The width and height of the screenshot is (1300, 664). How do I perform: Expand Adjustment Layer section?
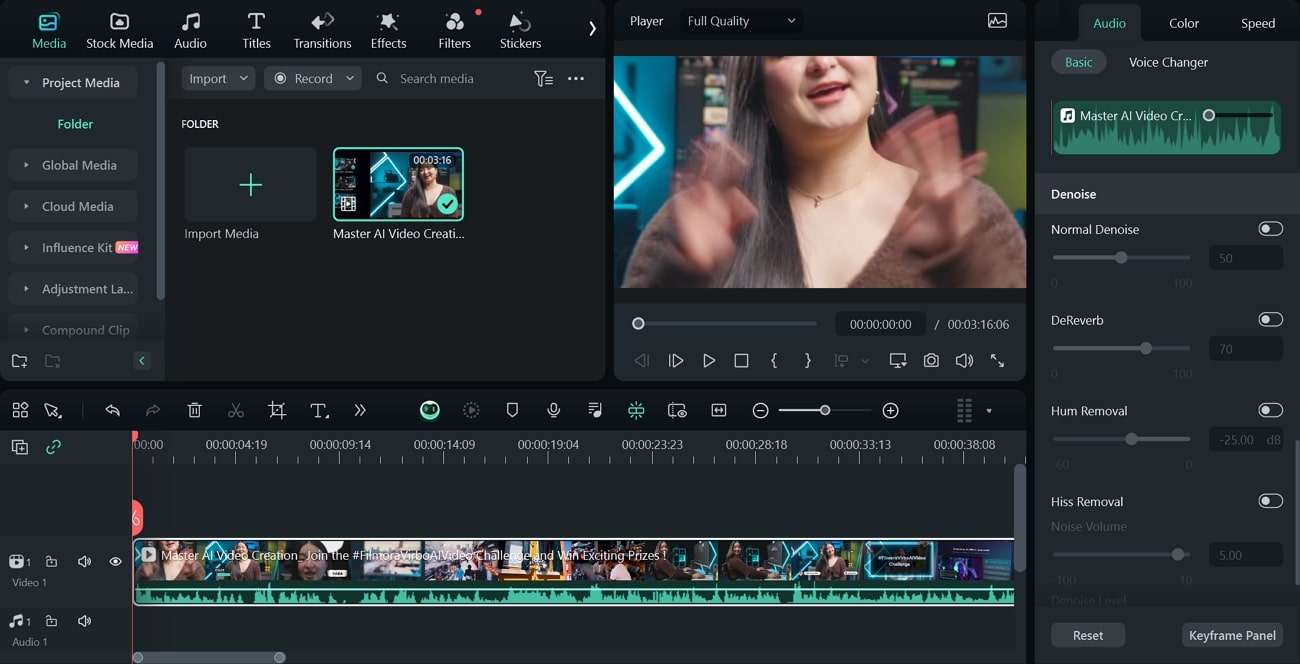[x=26, y=289]
